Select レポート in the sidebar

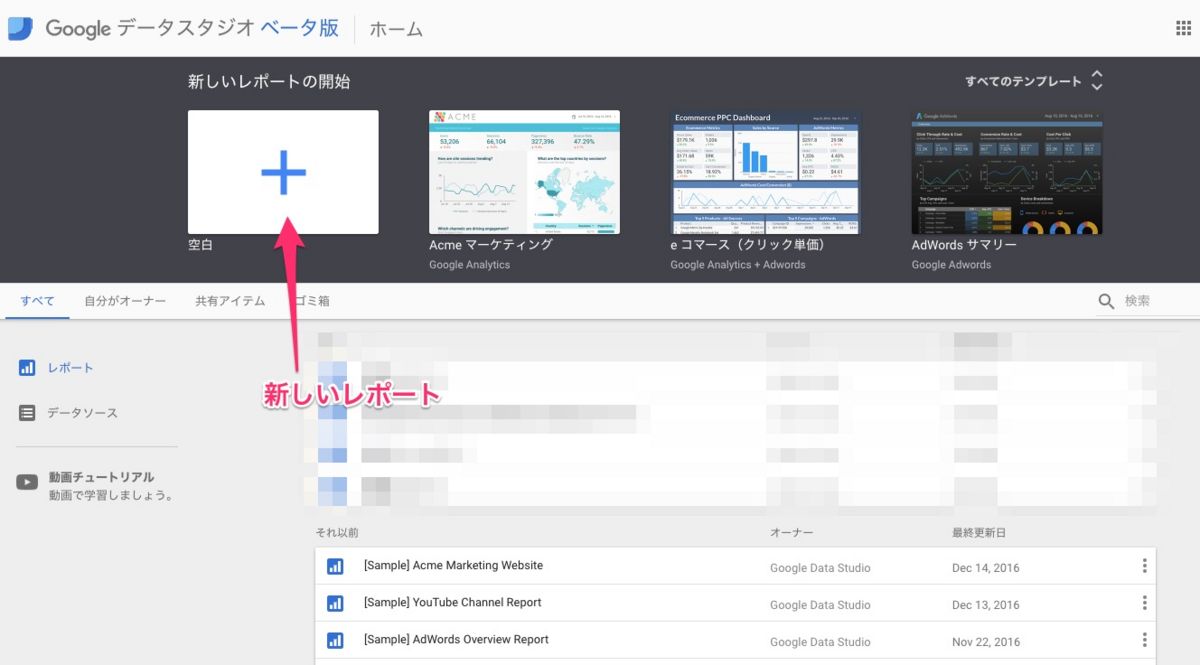click(x=70, y=368)
